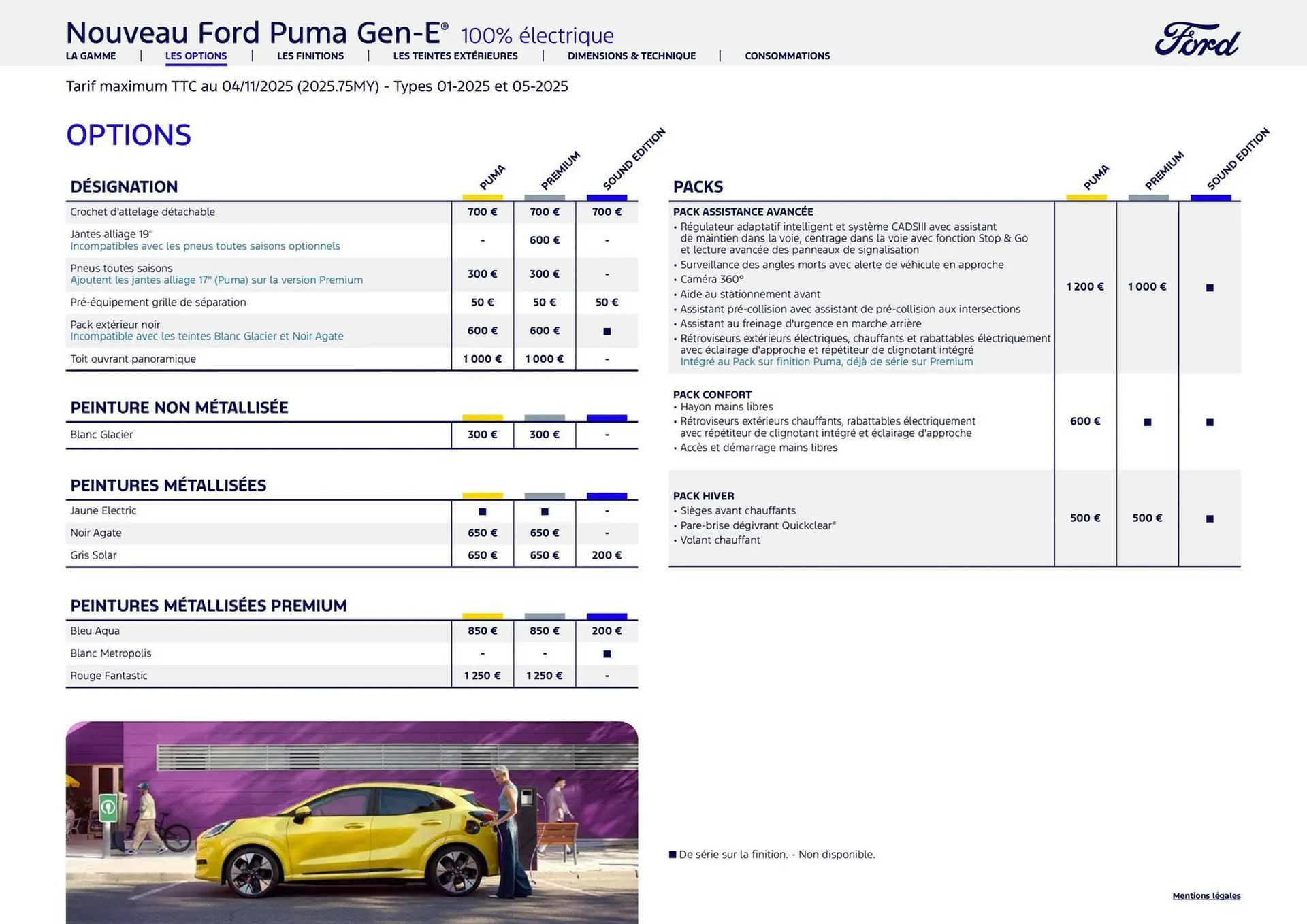Switch to the LES FINITIONS tab
This screenshot has width=1307, height=924.
[x=310, y=56]
